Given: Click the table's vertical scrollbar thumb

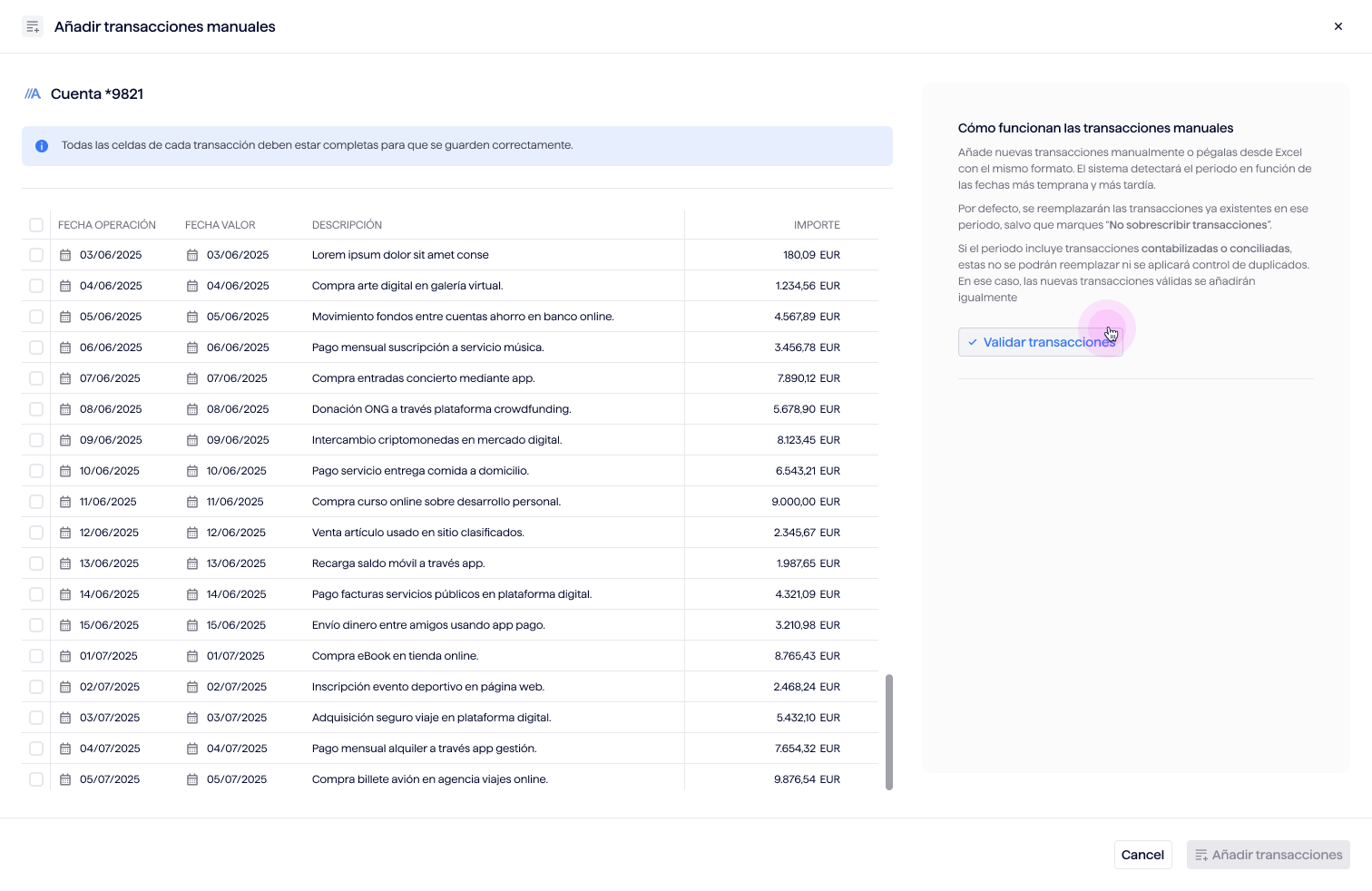Looking at the screenshot, I should point(889,731).
